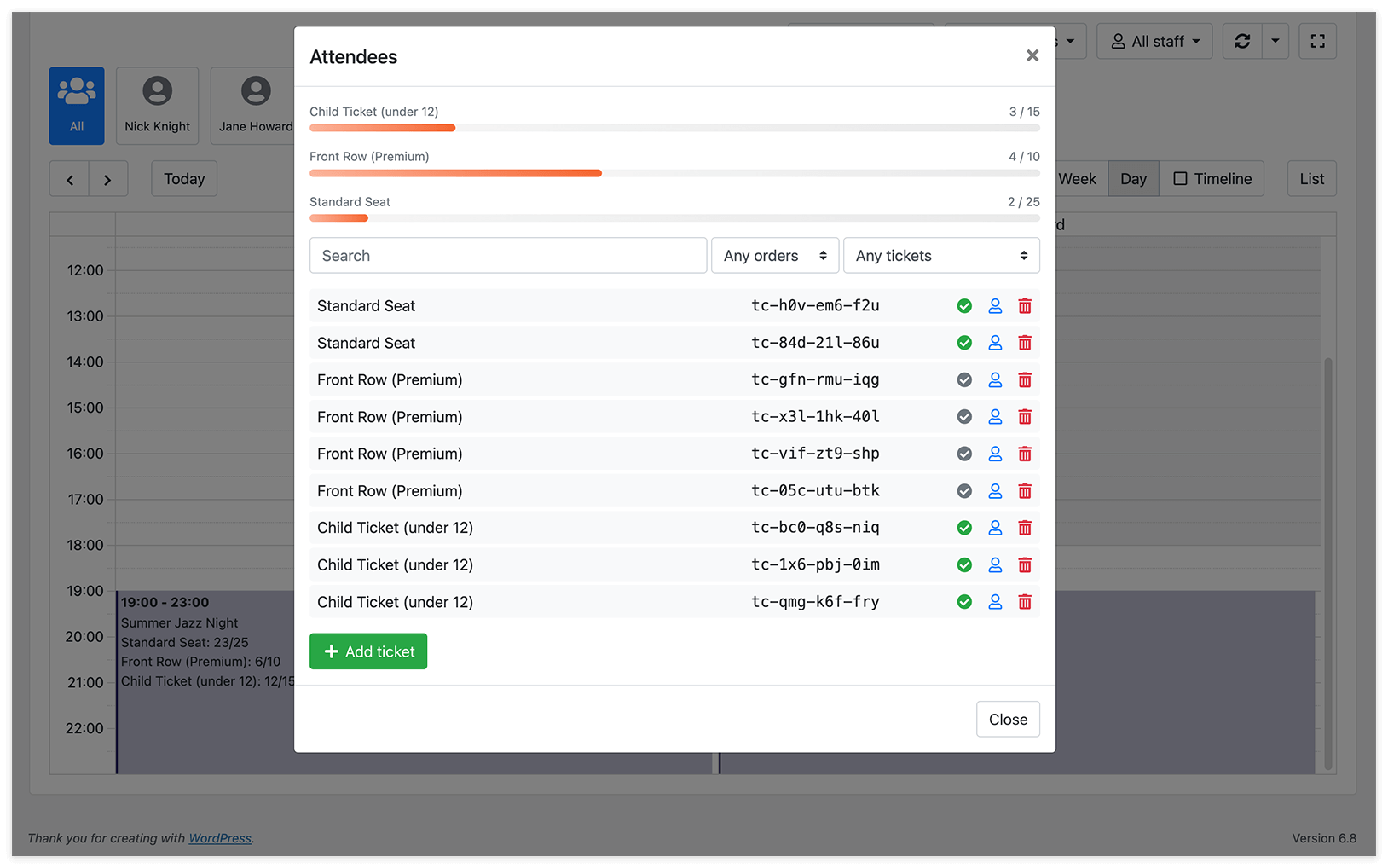Image resolution: width=1388 pixels, height=868 pixels.
Task: Delete ticket tc-gfn-rmu-iqg
Action: point(1025,380)
